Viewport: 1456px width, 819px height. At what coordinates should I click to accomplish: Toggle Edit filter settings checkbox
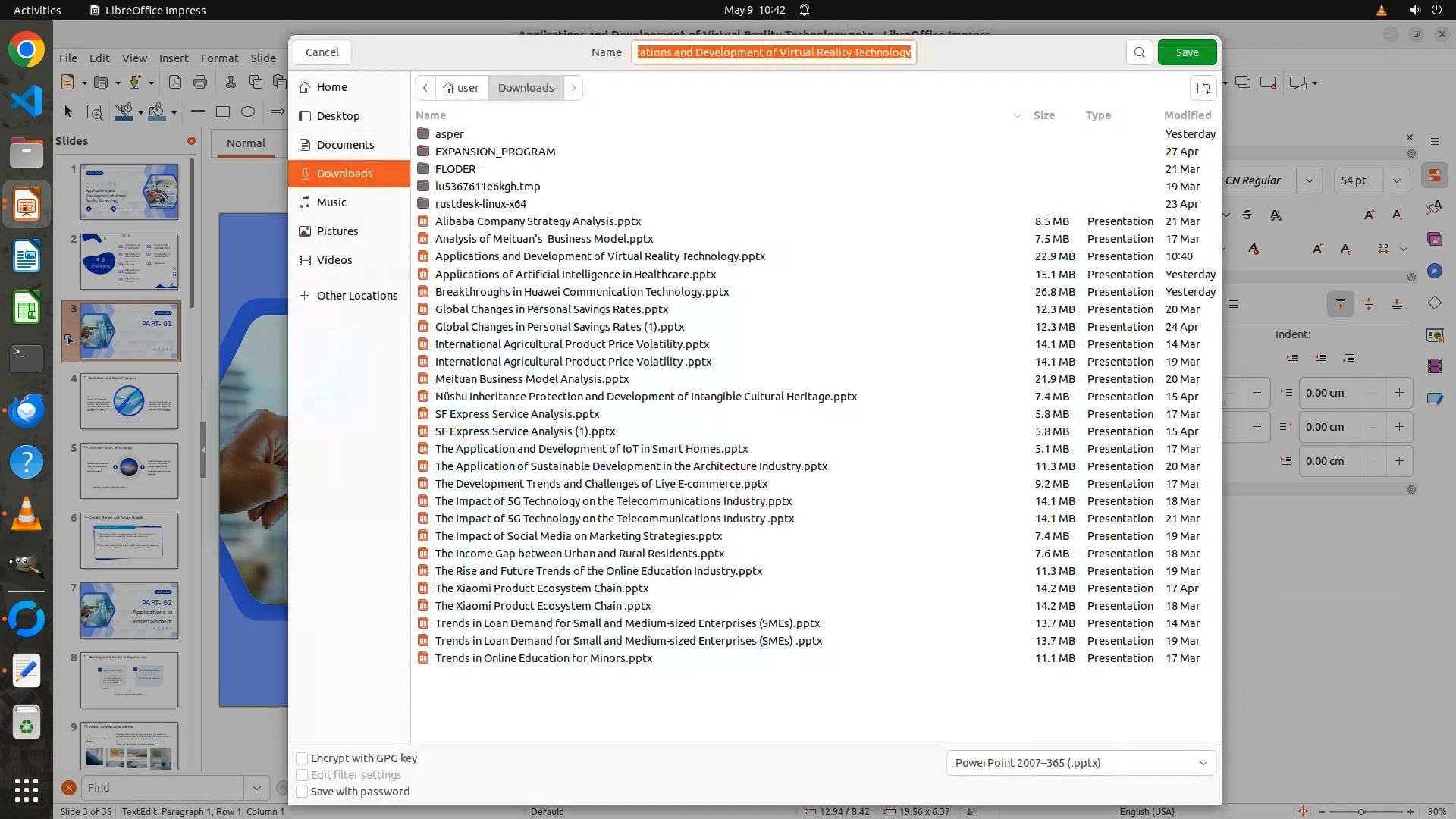[302, 775]
